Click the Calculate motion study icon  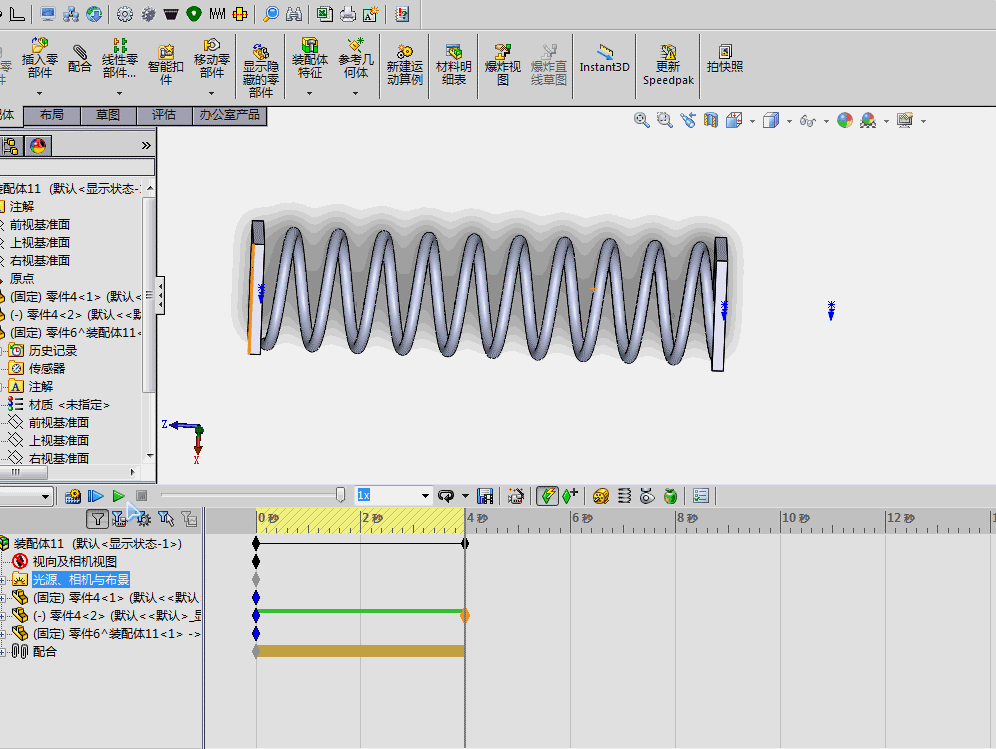coord(72,496)
